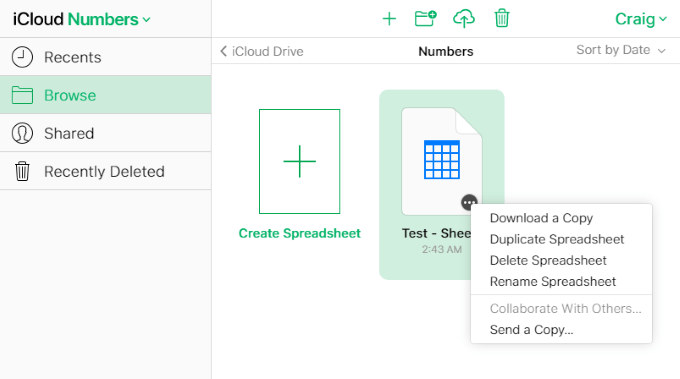Click the trash icon beside Recently Deleted
The height and width of the screenshot is (379, 680).
pos(22,171)
